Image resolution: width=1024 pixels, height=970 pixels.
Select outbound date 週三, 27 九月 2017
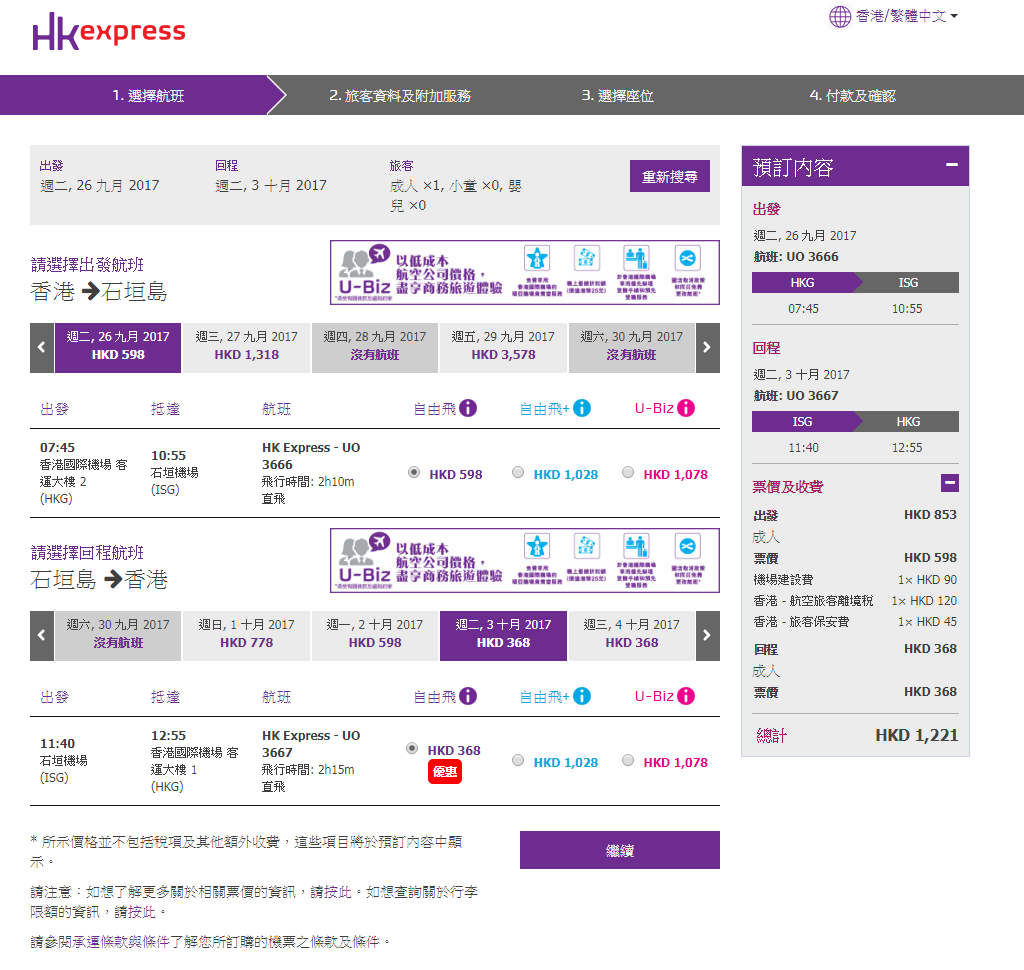point(247,346)
